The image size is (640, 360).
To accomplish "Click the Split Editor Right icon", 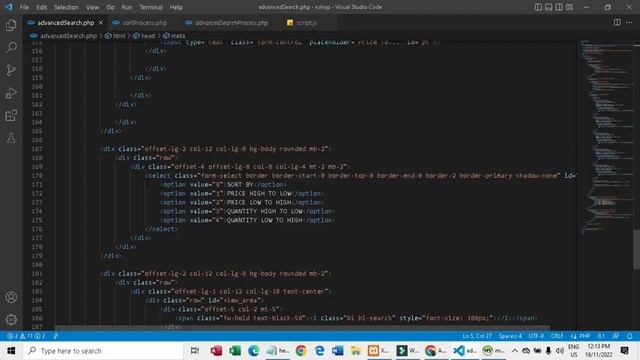I will coord(617,22).
